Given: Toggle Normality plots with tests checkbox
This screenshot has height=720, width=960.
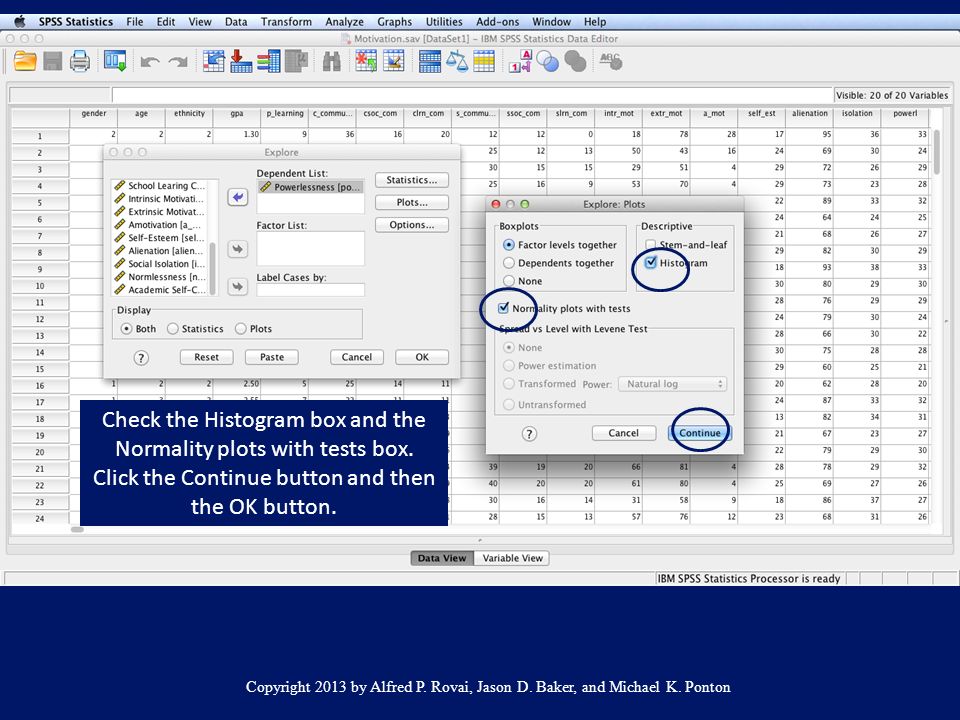Looking at the screenshot, I should click(x=504, y=308).
